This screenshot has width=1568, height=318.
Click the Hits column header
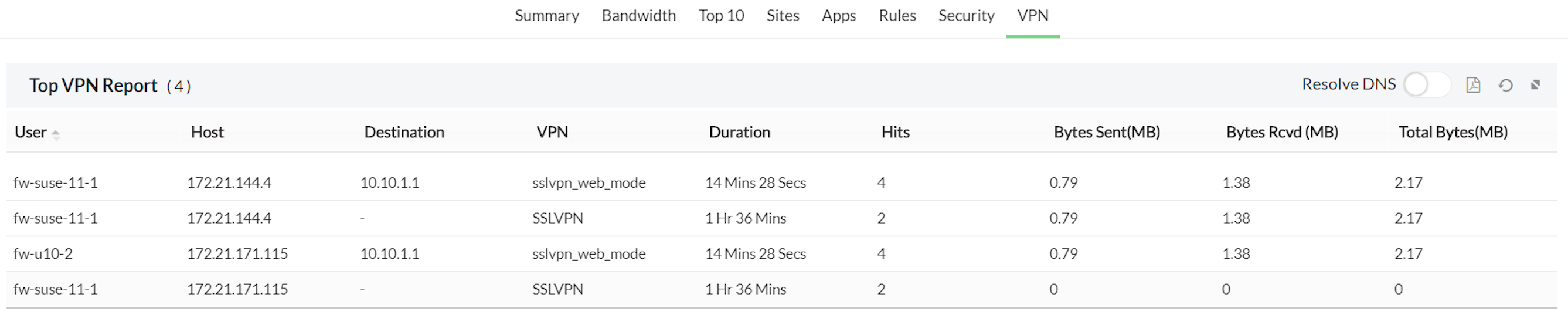click(896, 132)
